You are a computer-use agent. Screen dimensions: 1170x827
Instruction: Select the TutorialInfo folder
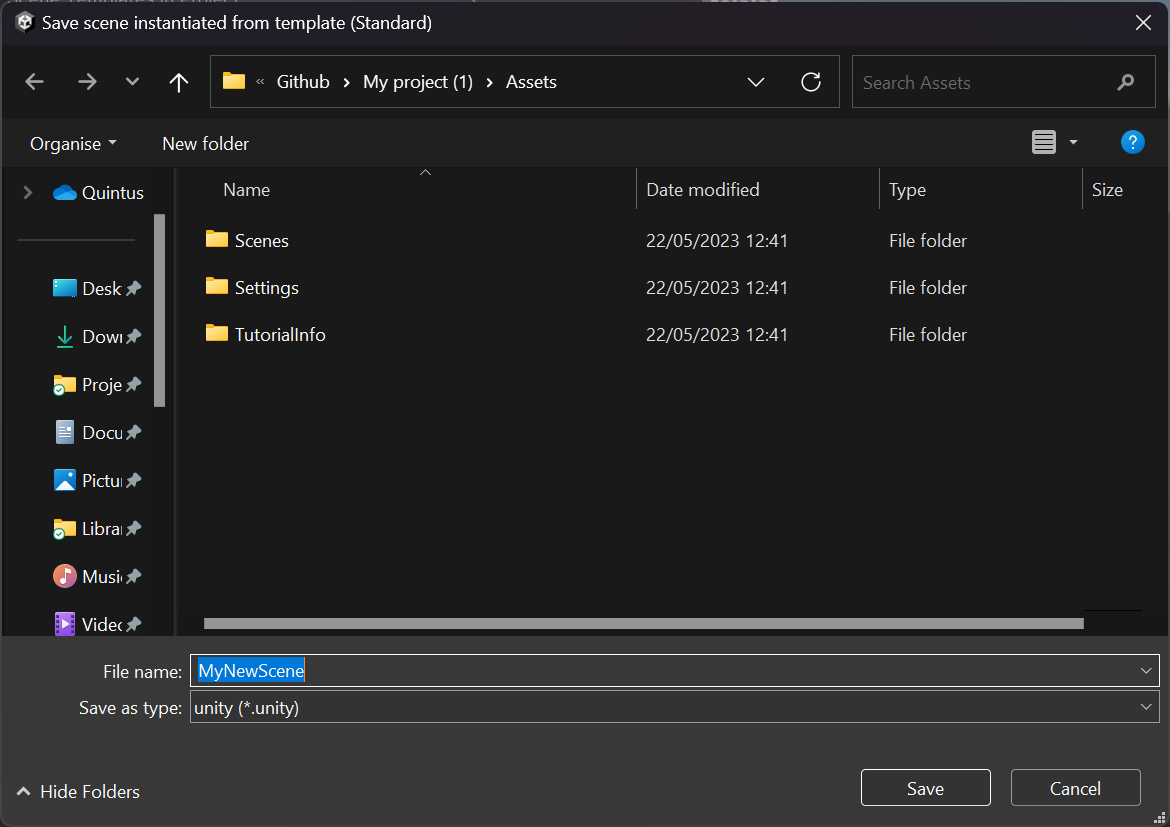[x=279, y=335]
